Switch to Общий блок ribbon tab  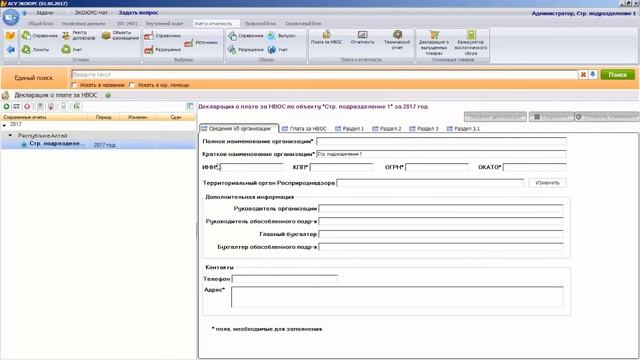click(x=40, y=24)
